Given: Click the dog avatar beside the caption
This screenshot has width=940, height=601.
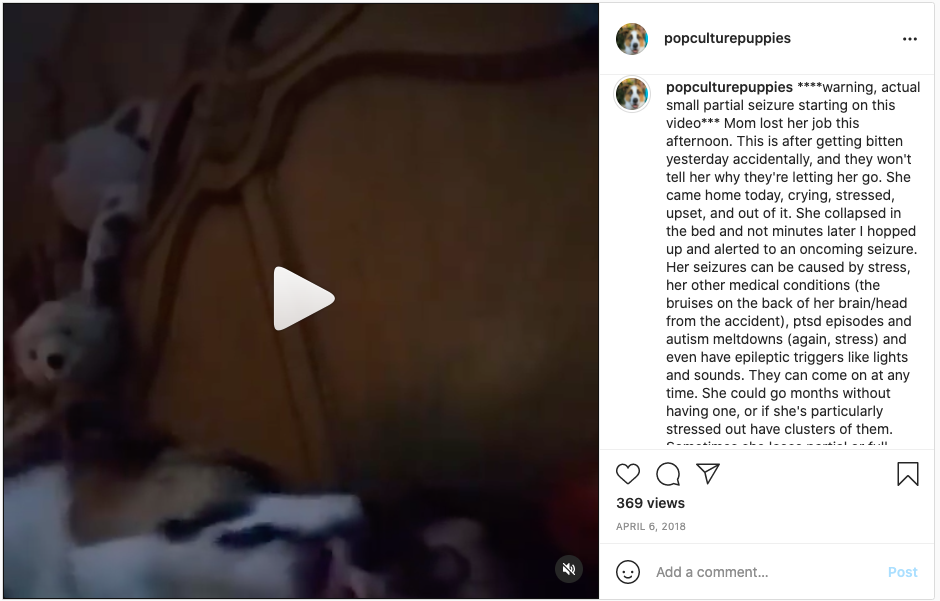Looking at the screenshot, I should coord(632,94).
